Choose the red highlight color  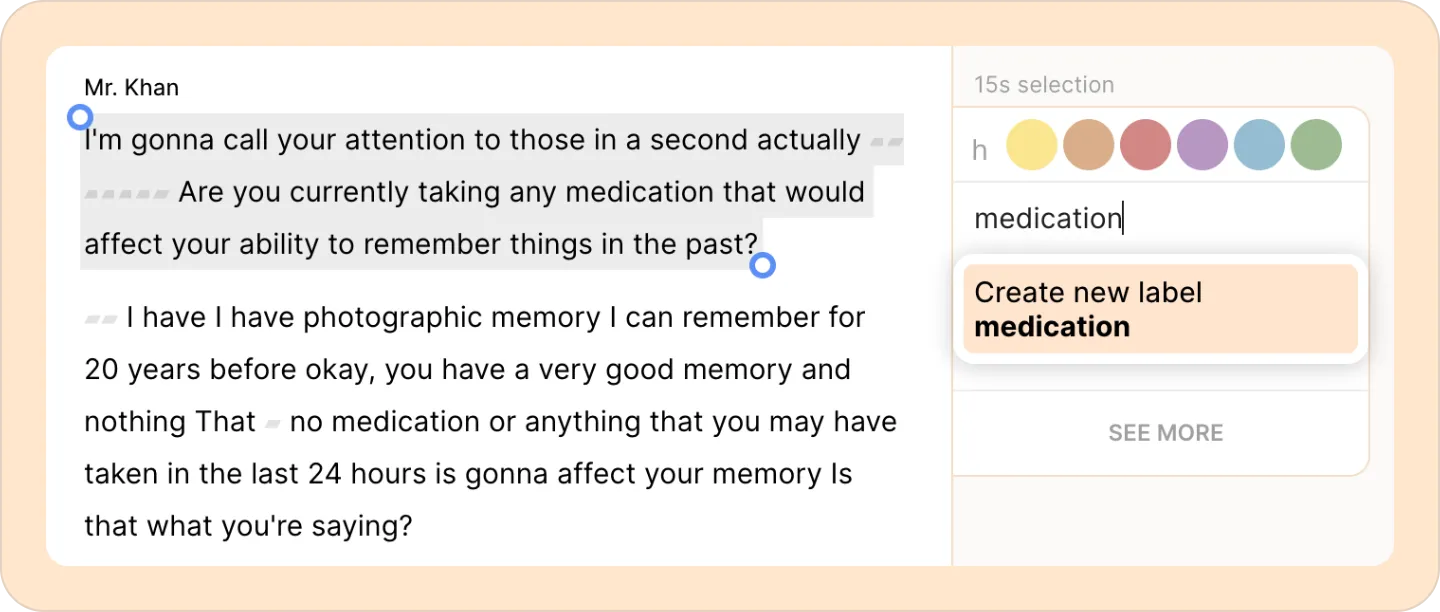coord(1145,145)
